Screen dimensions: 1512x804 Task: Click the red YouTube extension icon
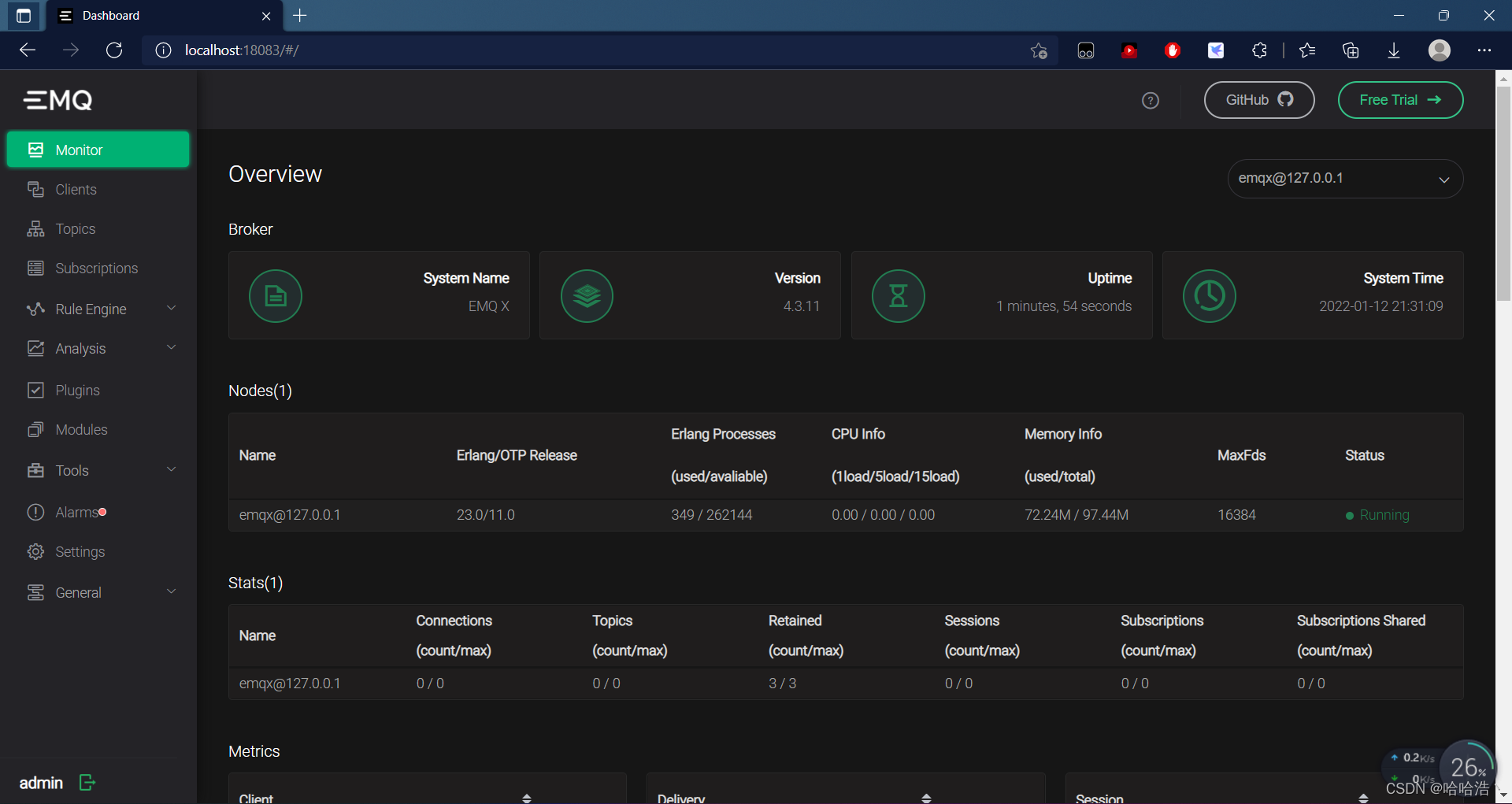(1129, 50)
